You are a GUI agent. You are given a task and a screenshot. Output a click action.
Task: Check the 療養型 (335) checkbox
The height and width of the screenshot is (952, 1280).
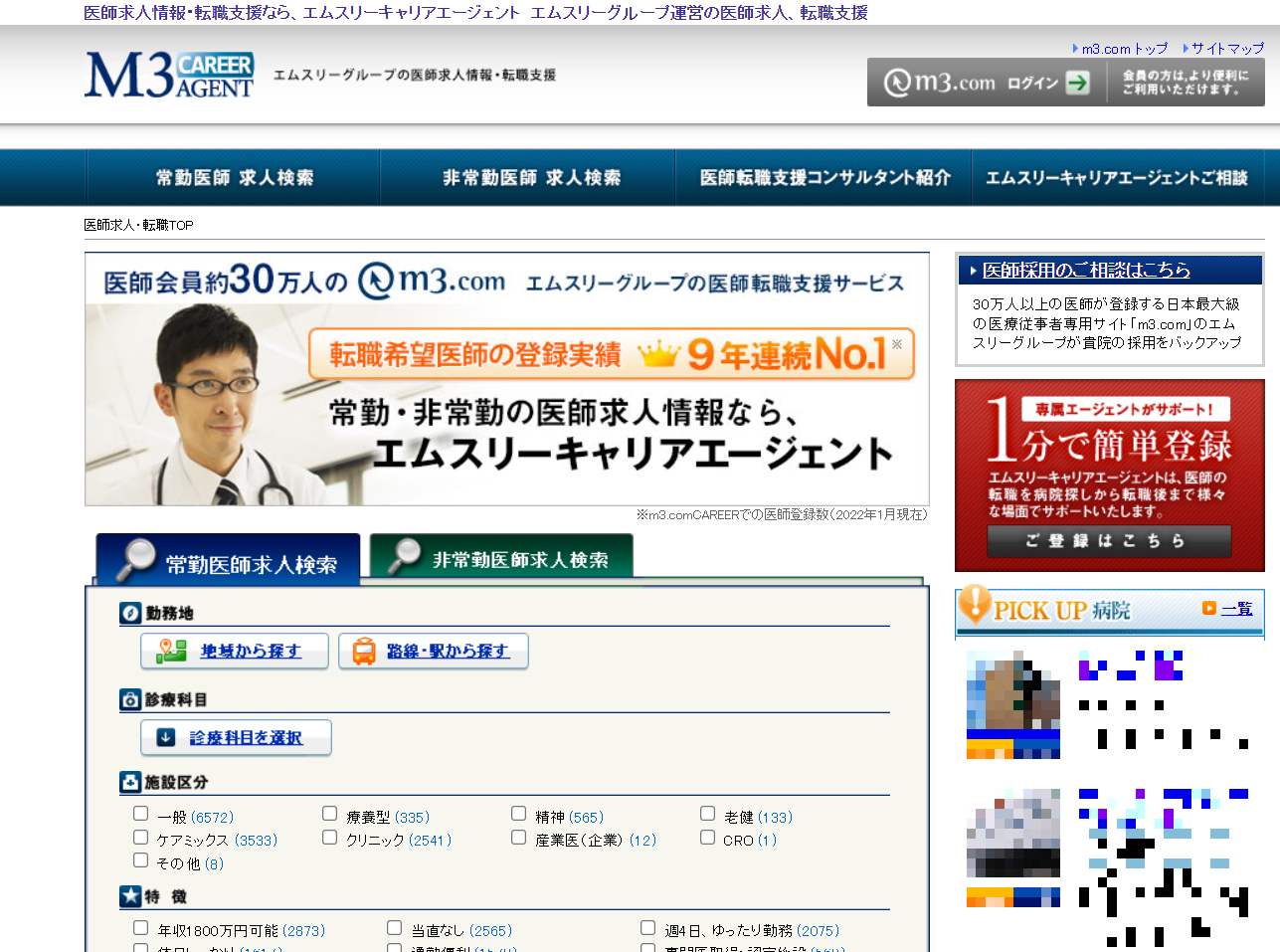pyautogui.click(x=330, y=814)
